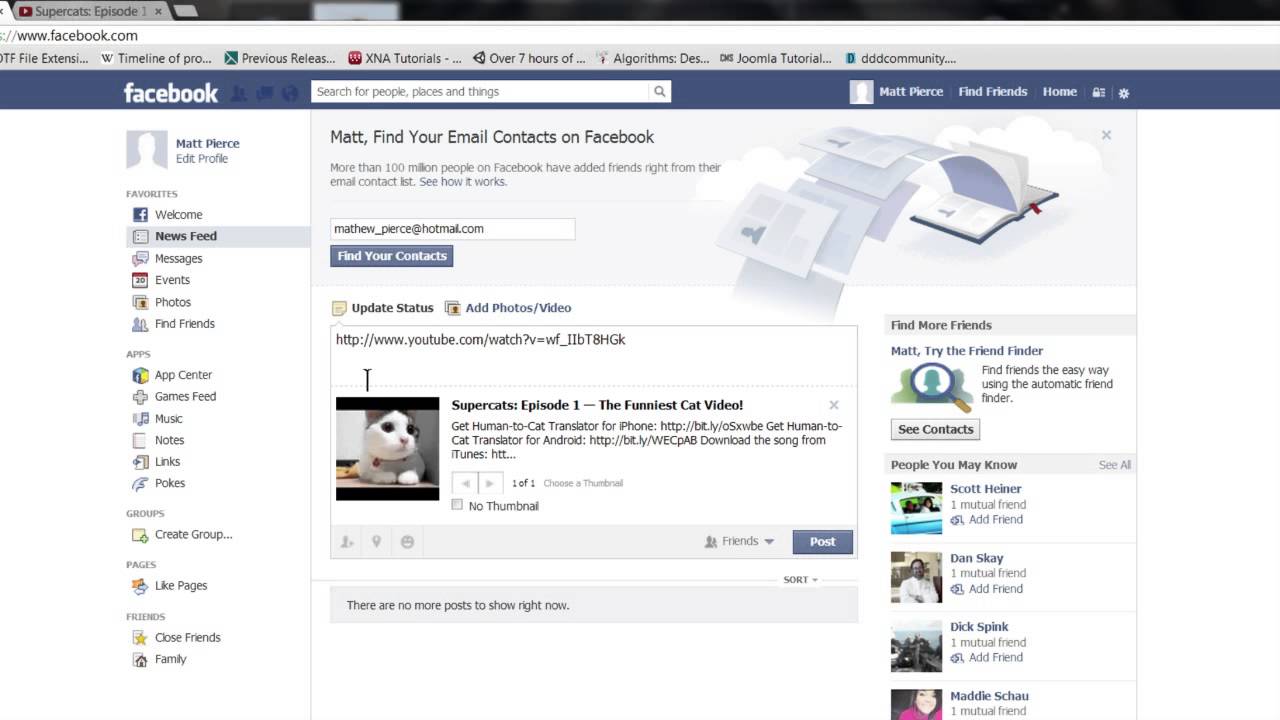Check the No Thumbnail checkbox

(457, 505)
